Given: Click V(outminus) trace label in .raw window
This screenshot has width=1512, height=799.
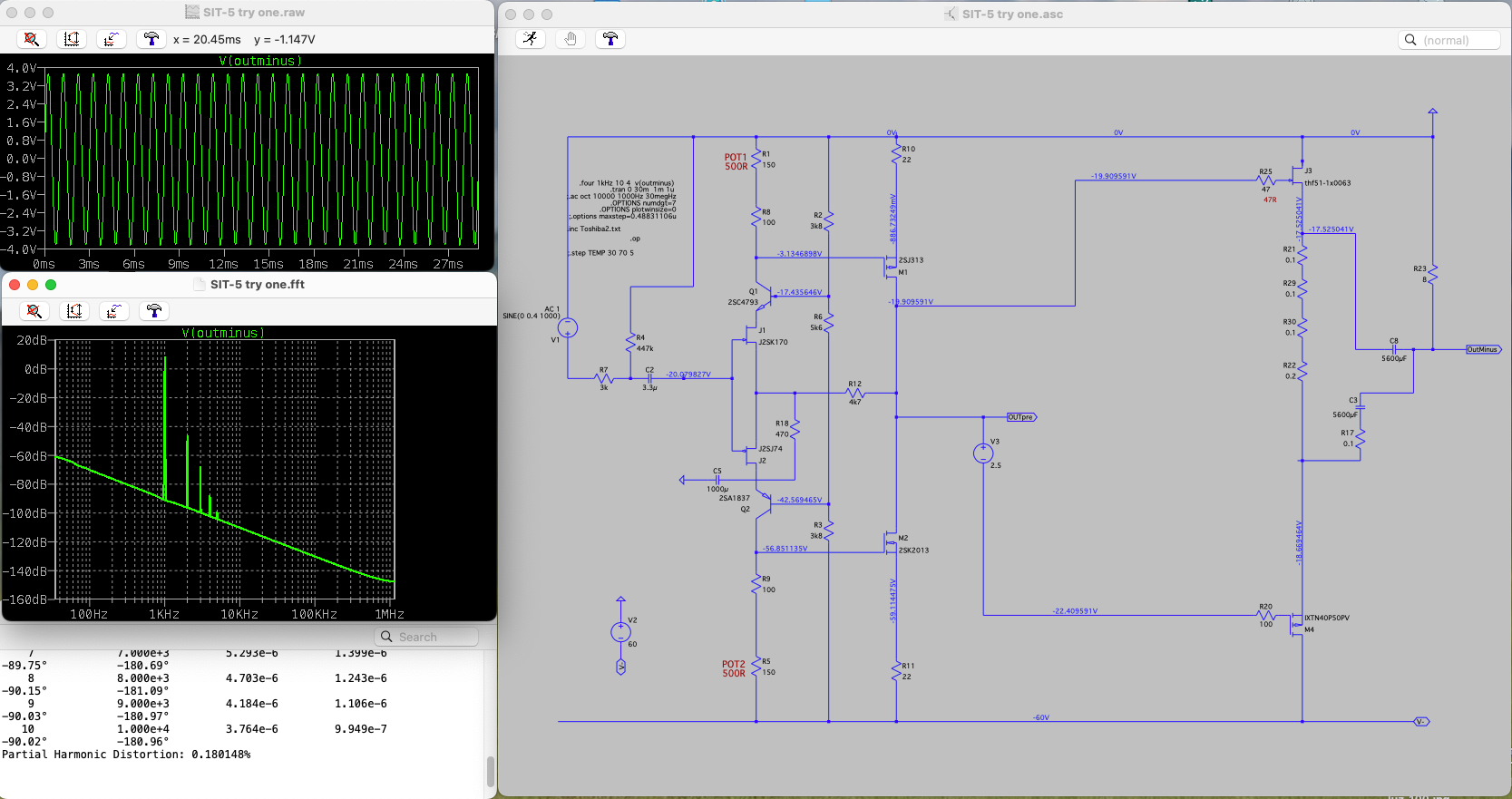Looking at the screenshot, I should (260, 61).
